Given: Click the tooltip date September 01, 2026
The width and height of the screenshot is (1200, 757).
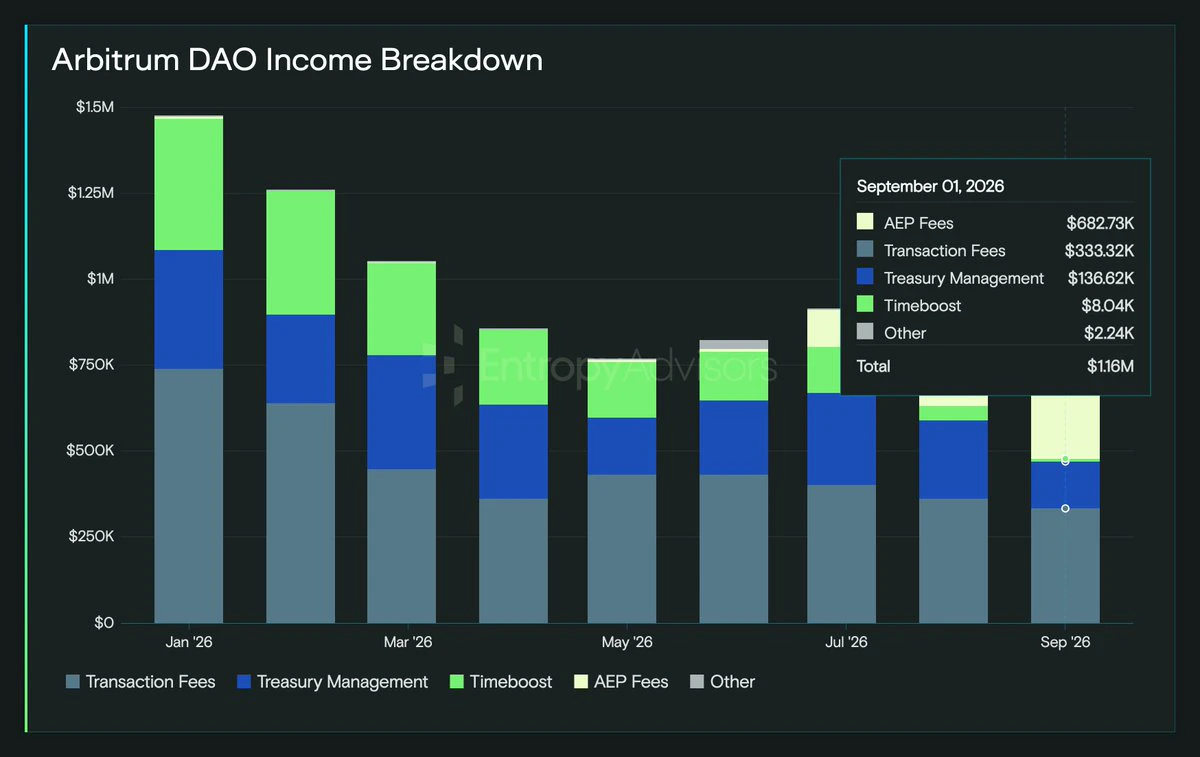Looking at the screenshot, I should point(930,186).
